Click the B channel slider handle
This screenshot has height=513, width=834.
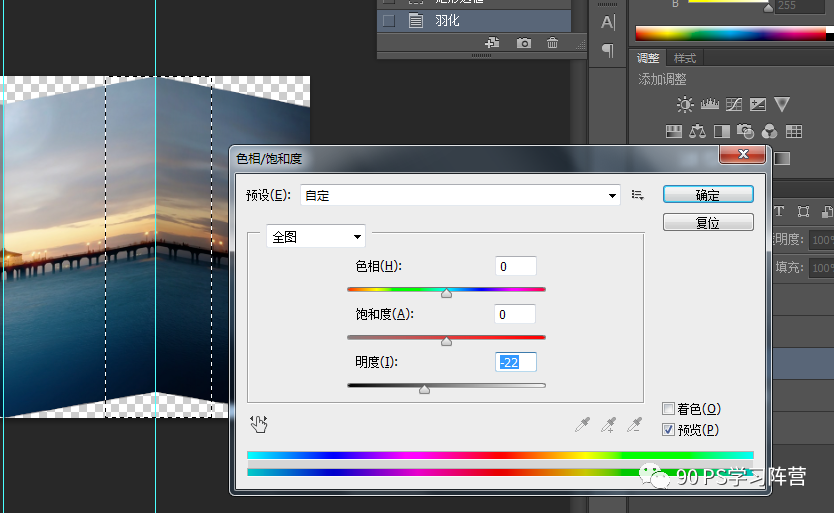pyautogui.click(x=768, y=7)
